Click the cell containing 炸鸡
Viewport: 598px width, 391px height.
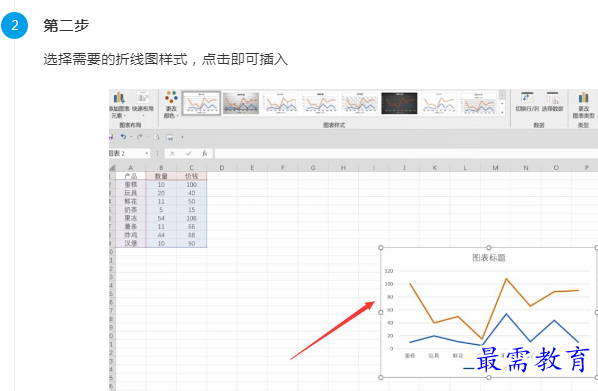coord(130,235)
